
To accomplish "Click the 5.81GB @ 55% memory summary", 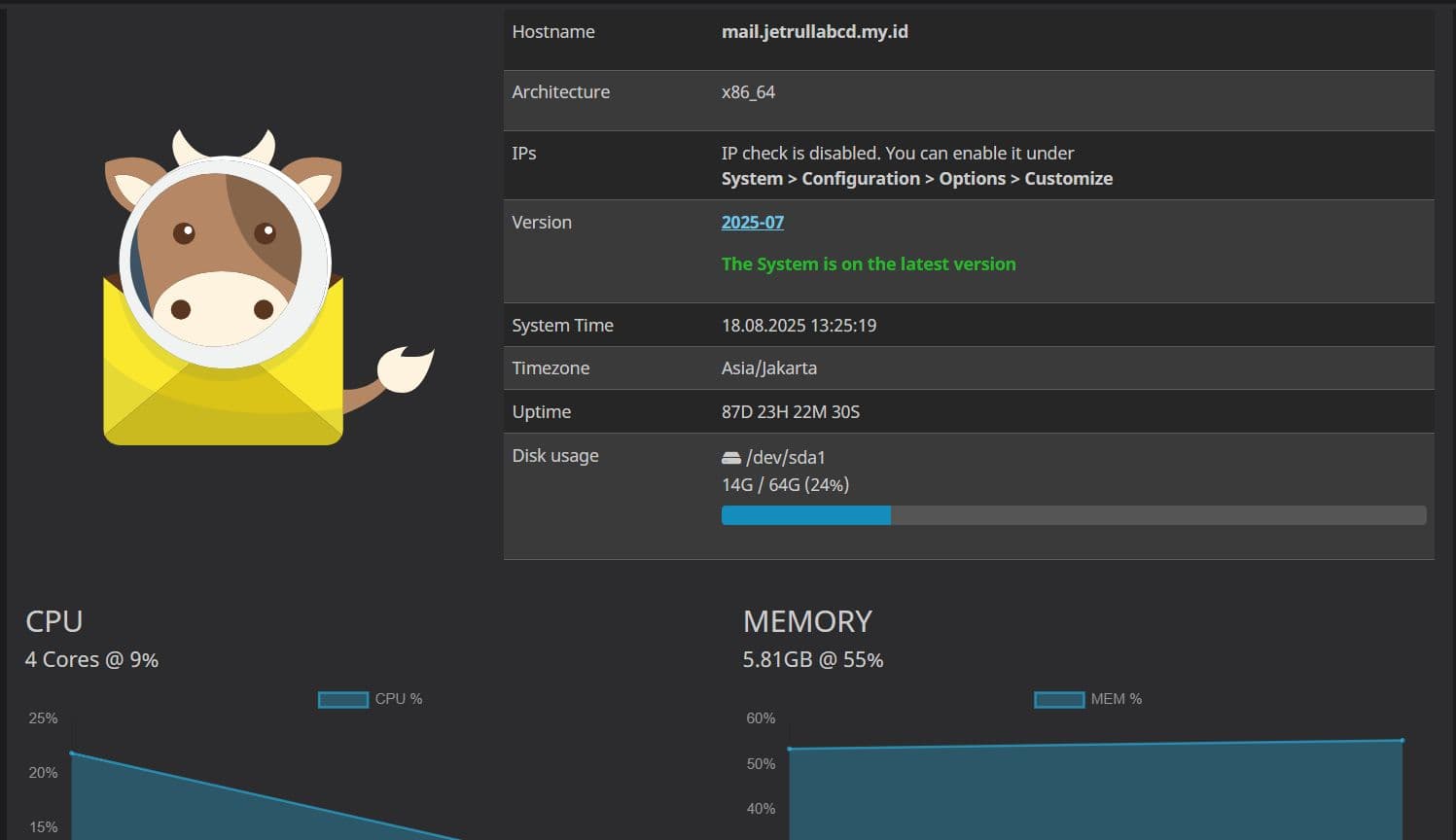I will pos(812,659).
